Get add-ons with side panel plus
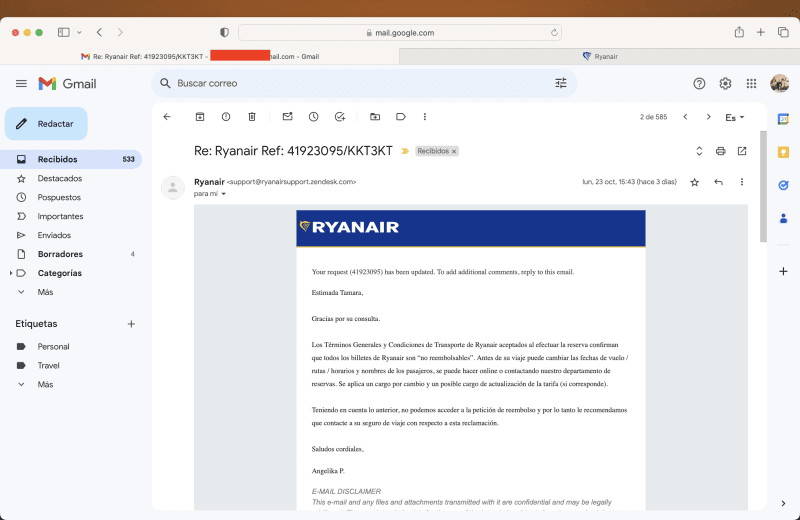The height and width of the screenshot is (520, 800). 783,271
